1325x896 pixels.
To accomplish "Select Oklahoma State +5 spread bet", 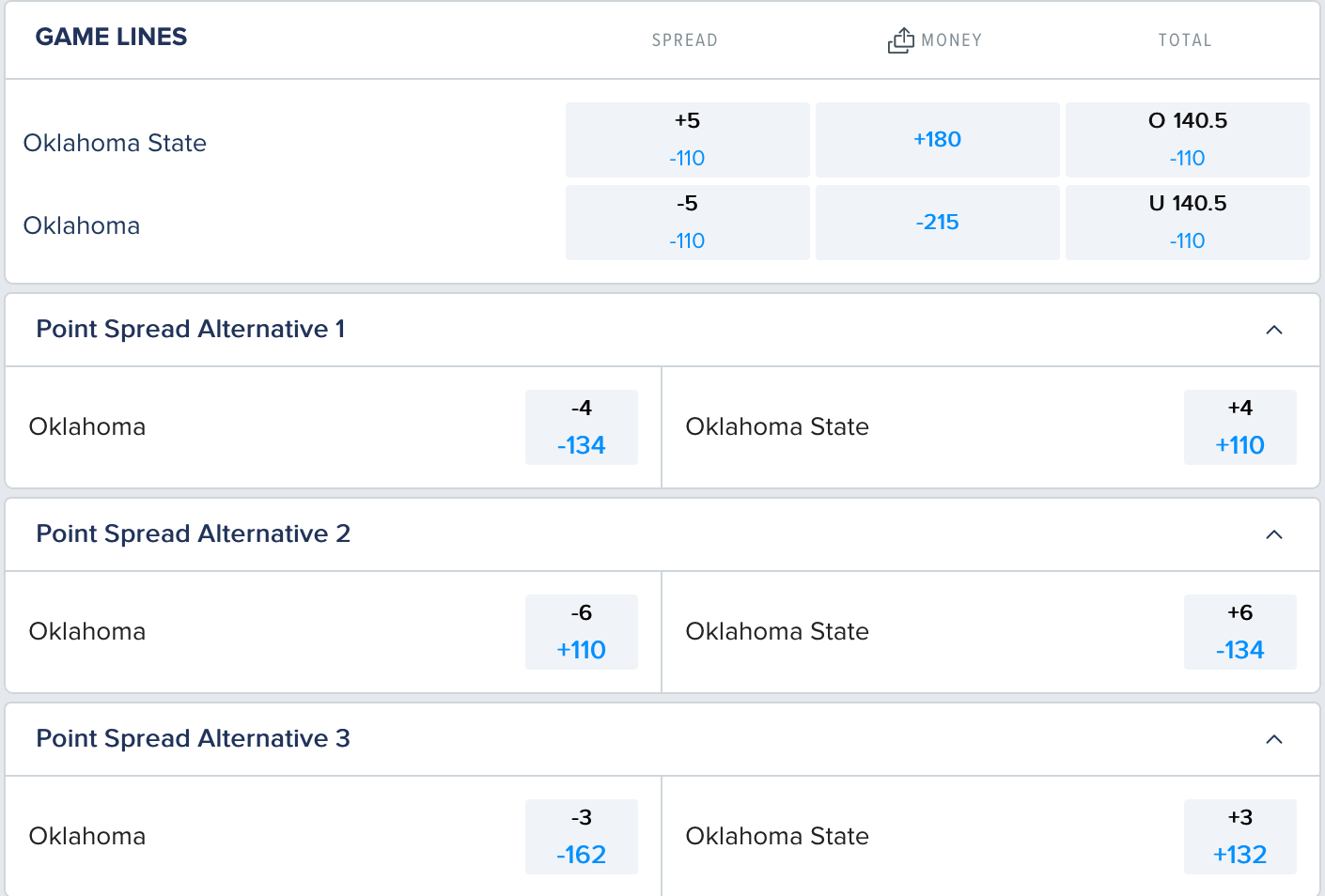I will click(x=688, y=140).
